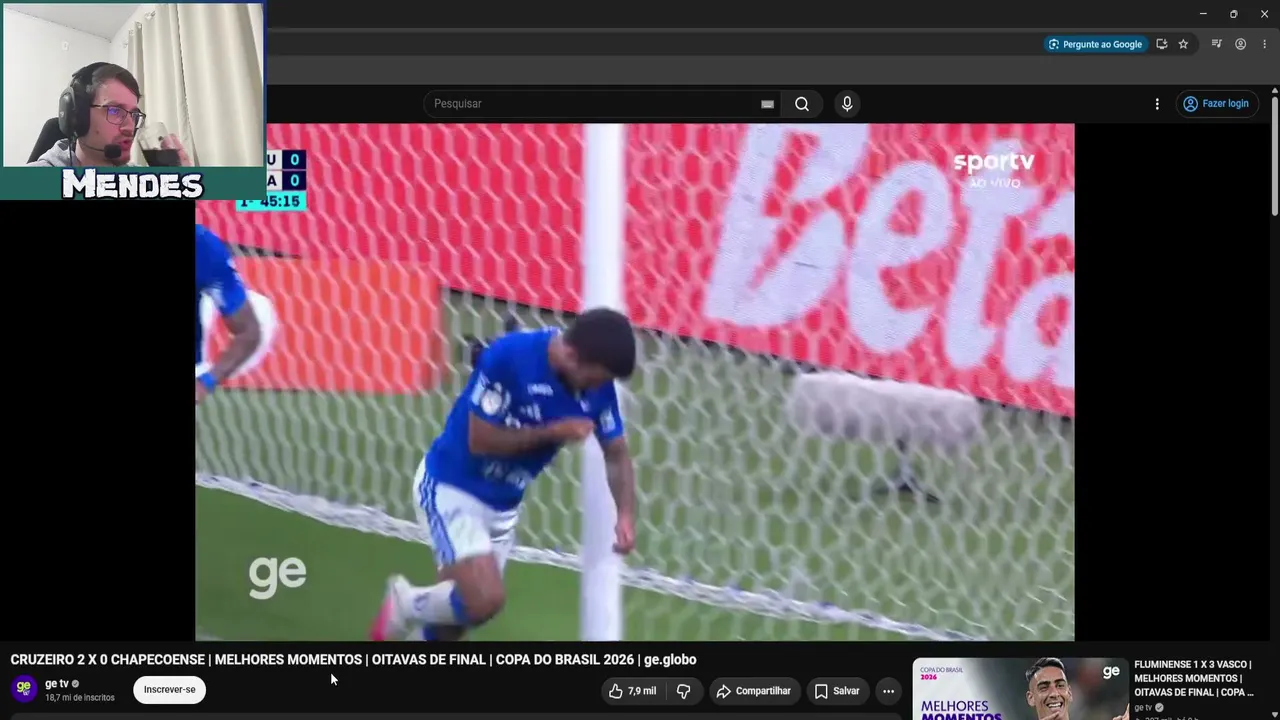Open the Fluminense 1 x 3 Vasco video title
This screenshot has height=720, width=1280.
(x=1194, y=678)
